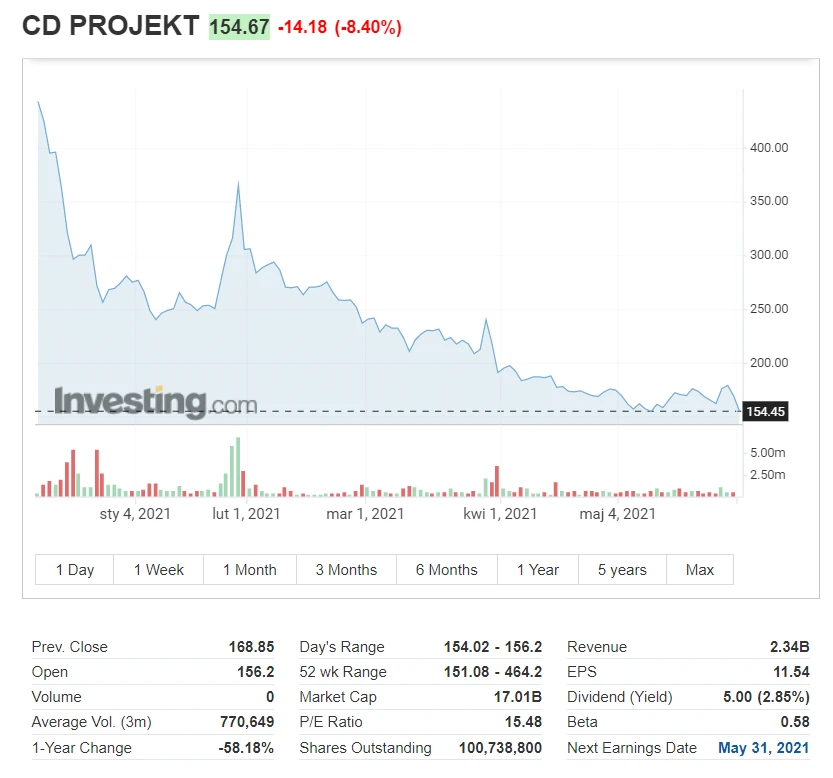Click the Average Vol. (3m) label
This screenshot has height=778, width=833.
91,722
